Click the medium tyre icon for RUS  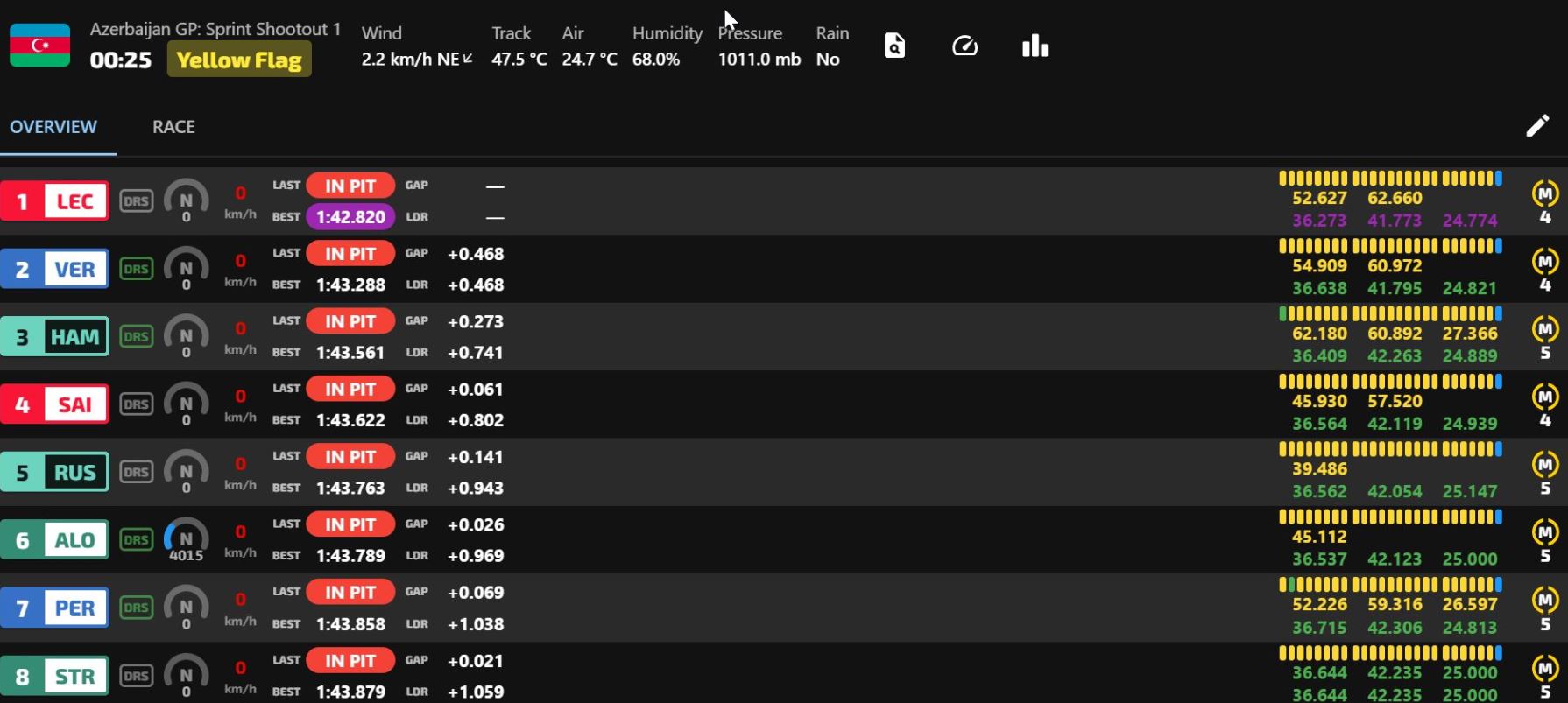coord(1545,464)
